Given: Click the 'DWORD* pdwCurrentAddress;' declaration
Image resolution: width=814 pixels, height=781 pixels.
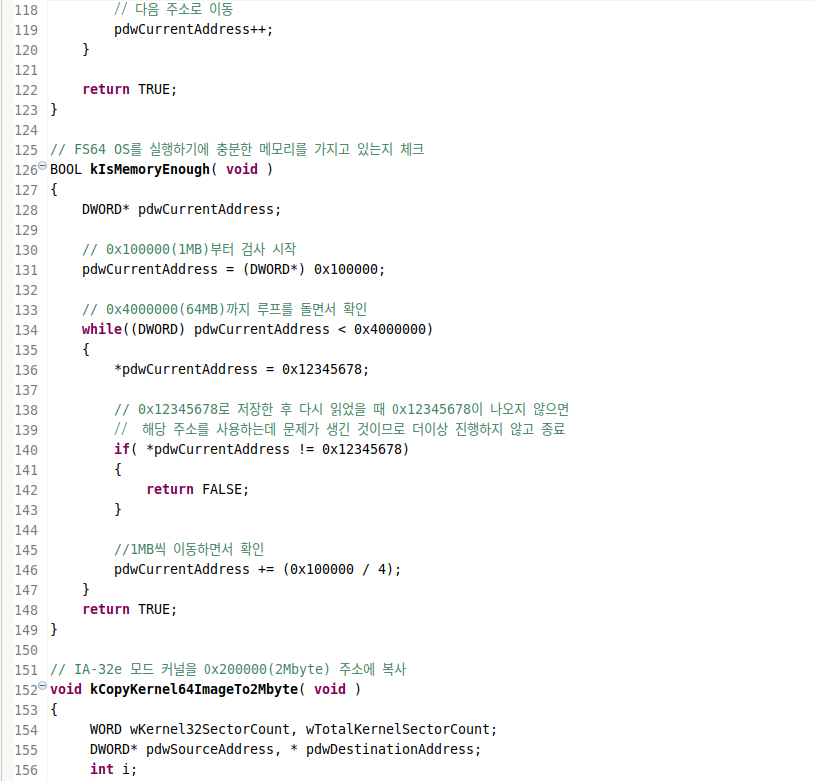Looking at the screenshot, I should pyautogui.click(x=181, y=210).
